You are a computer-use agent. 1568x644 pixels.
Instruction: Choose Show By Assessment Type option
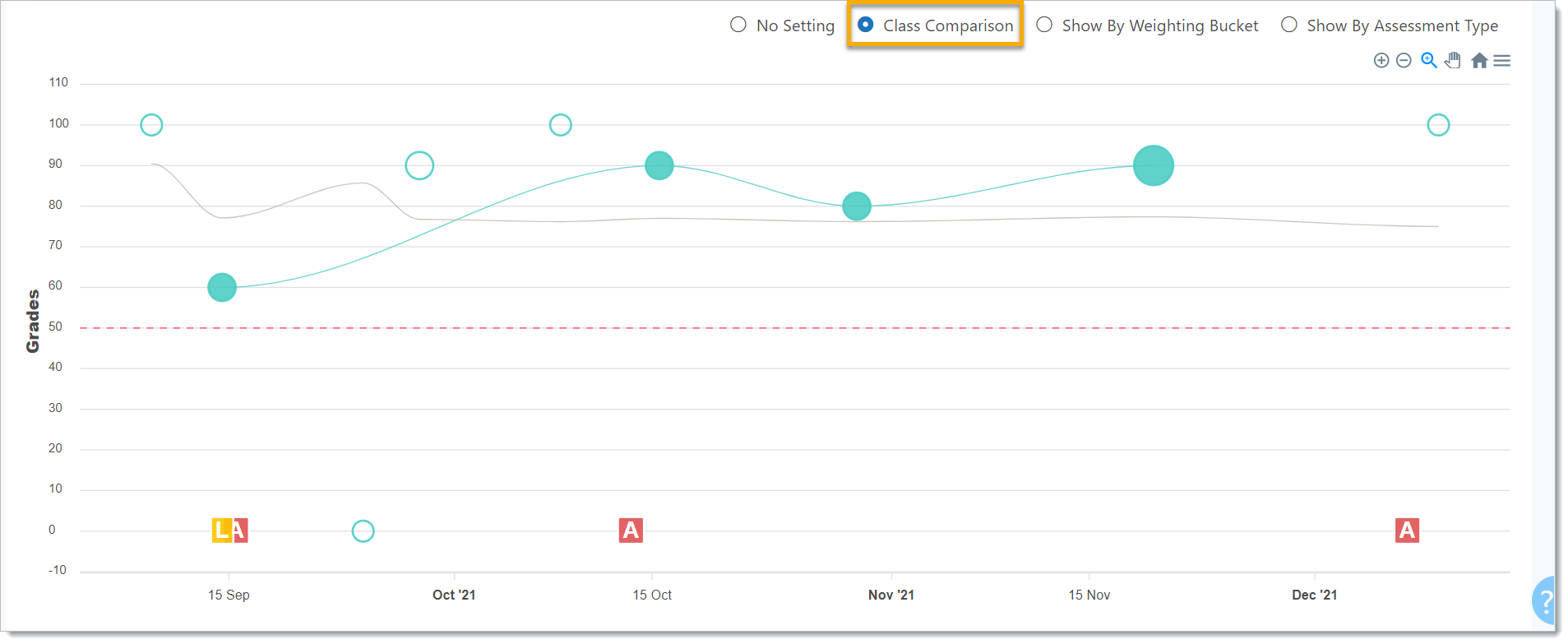(x=1289, y=25)
